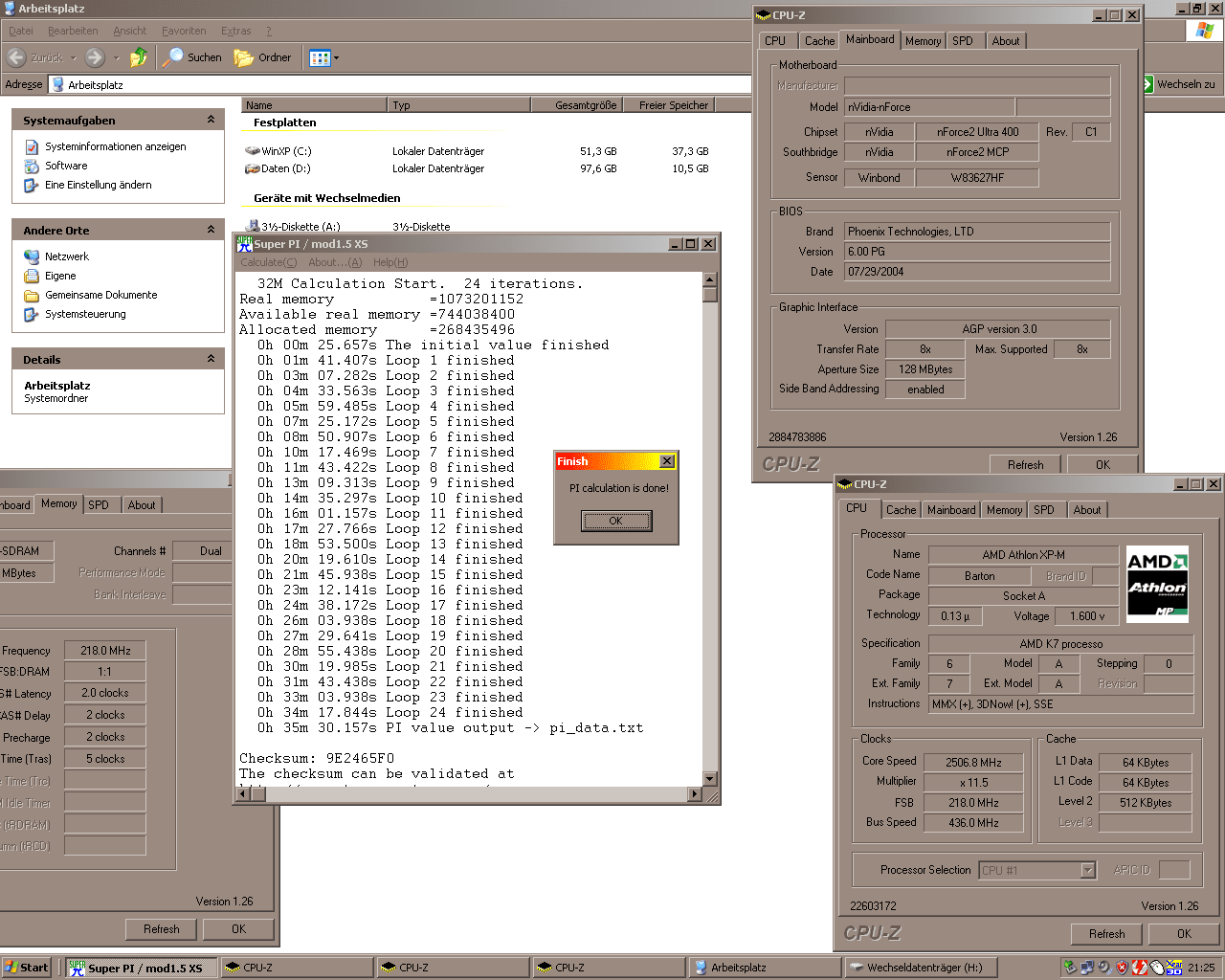Viewport: 1225px width, 980px height.
Task: Click Eine Einstellung ändern link
Action: tap(99, 185)
